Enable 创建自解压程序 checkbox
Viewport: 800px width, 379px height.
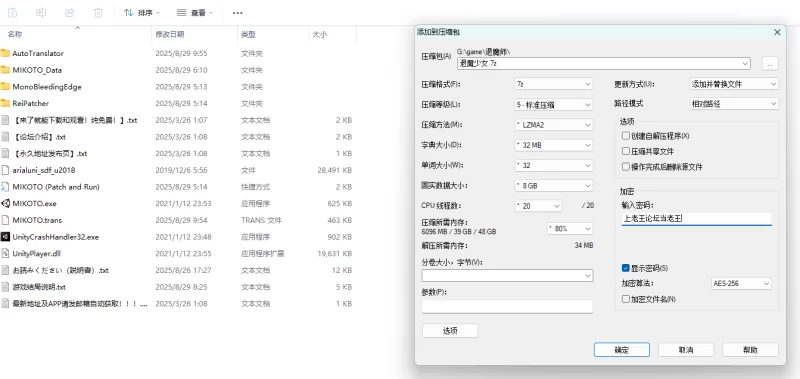point(626,136)
